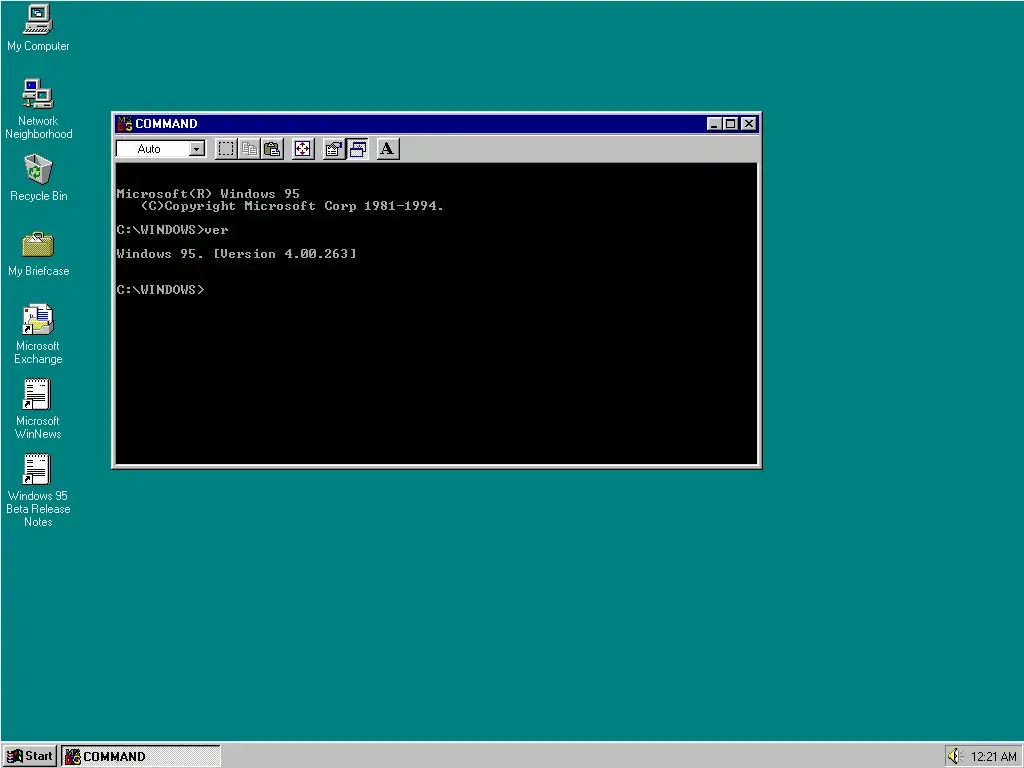Click the 'C:\WINDOWS>ver' command line
Image resolution: width=1024 pixels, height=768 pixels.
(172, 230)
